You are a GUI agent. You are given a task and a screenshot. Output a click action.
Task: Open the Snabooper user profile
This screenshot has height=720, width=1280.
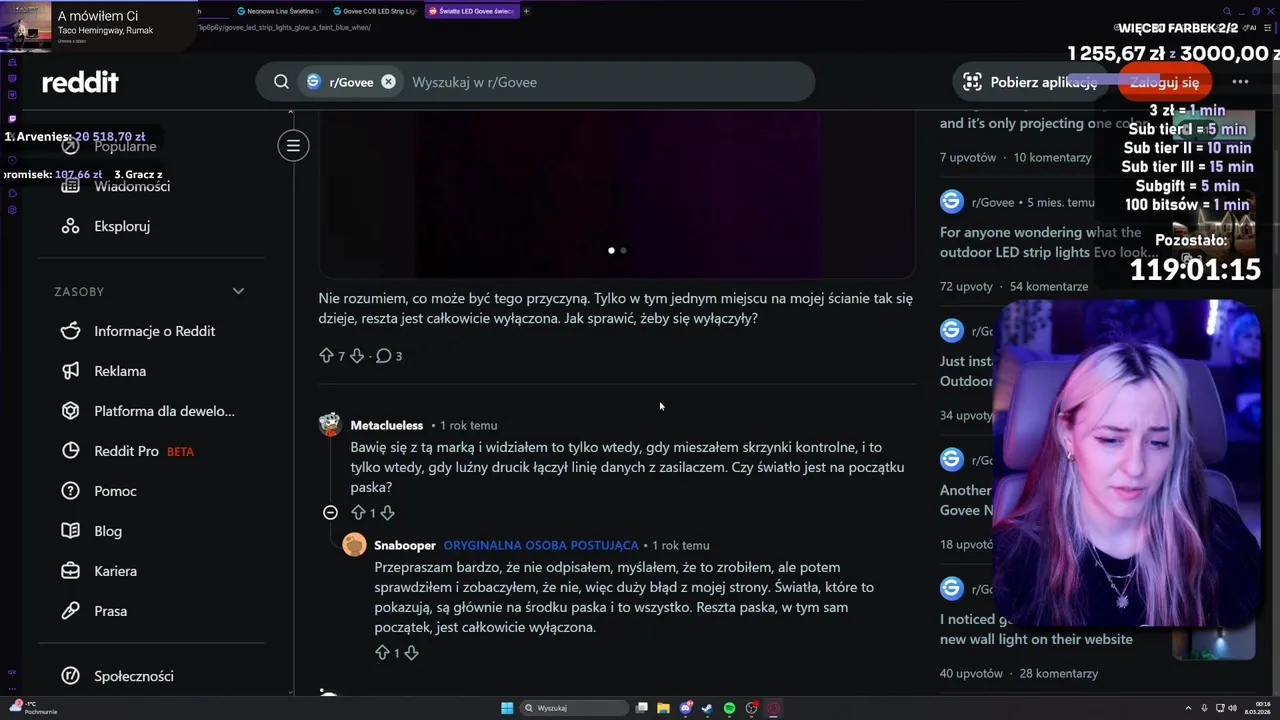coord(405,545)
